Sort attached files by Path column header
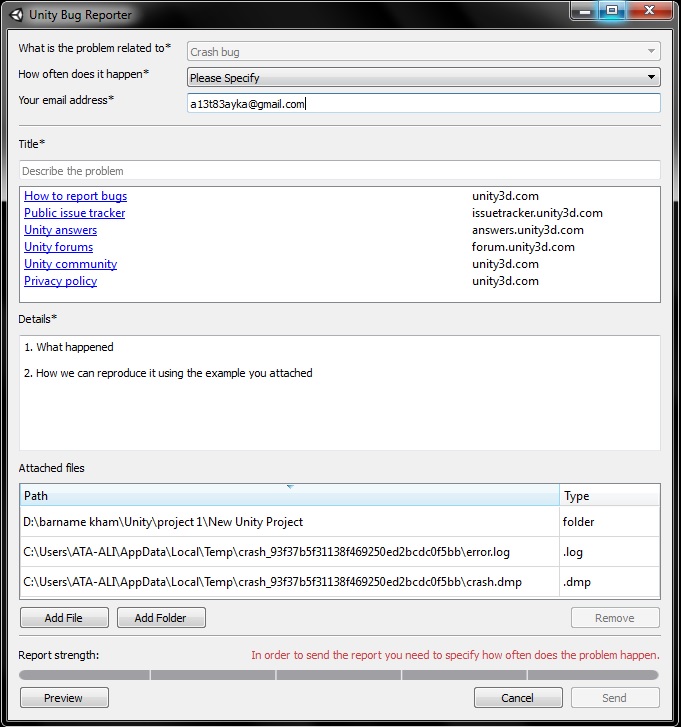The image size is (681, 727). coord(290,495)
